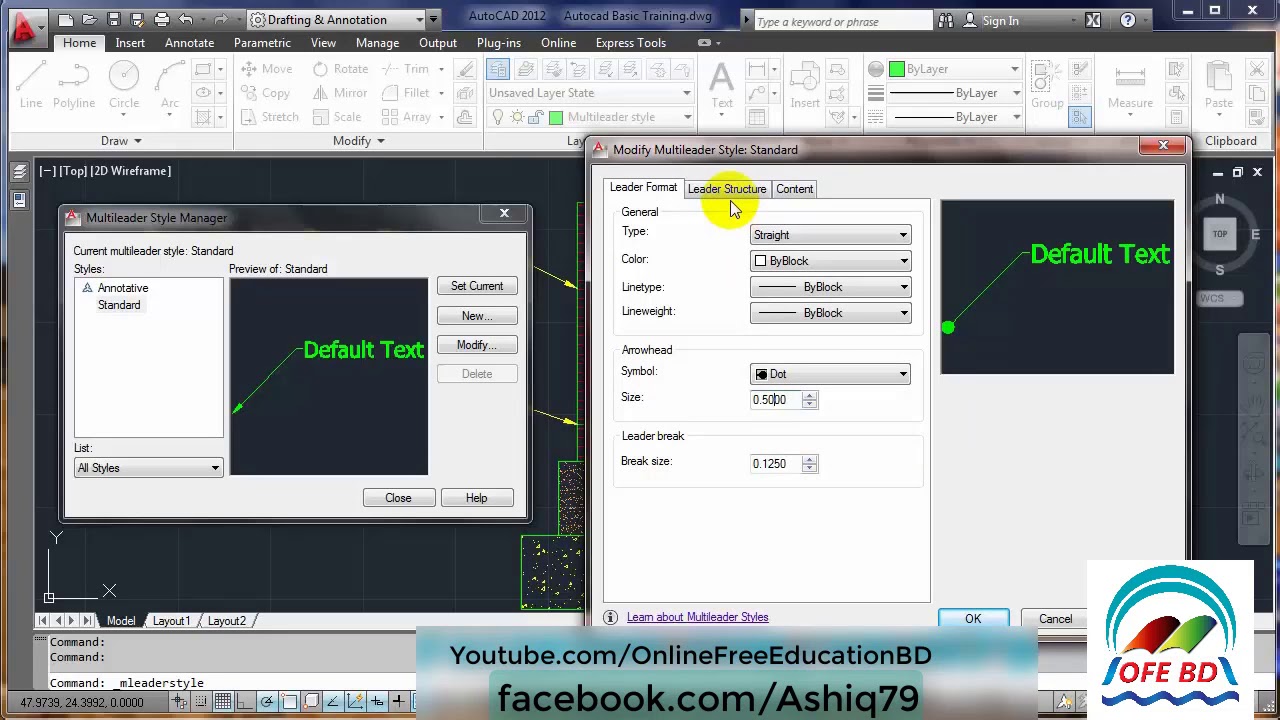Select the Annotative style in list

pos(123,288)
